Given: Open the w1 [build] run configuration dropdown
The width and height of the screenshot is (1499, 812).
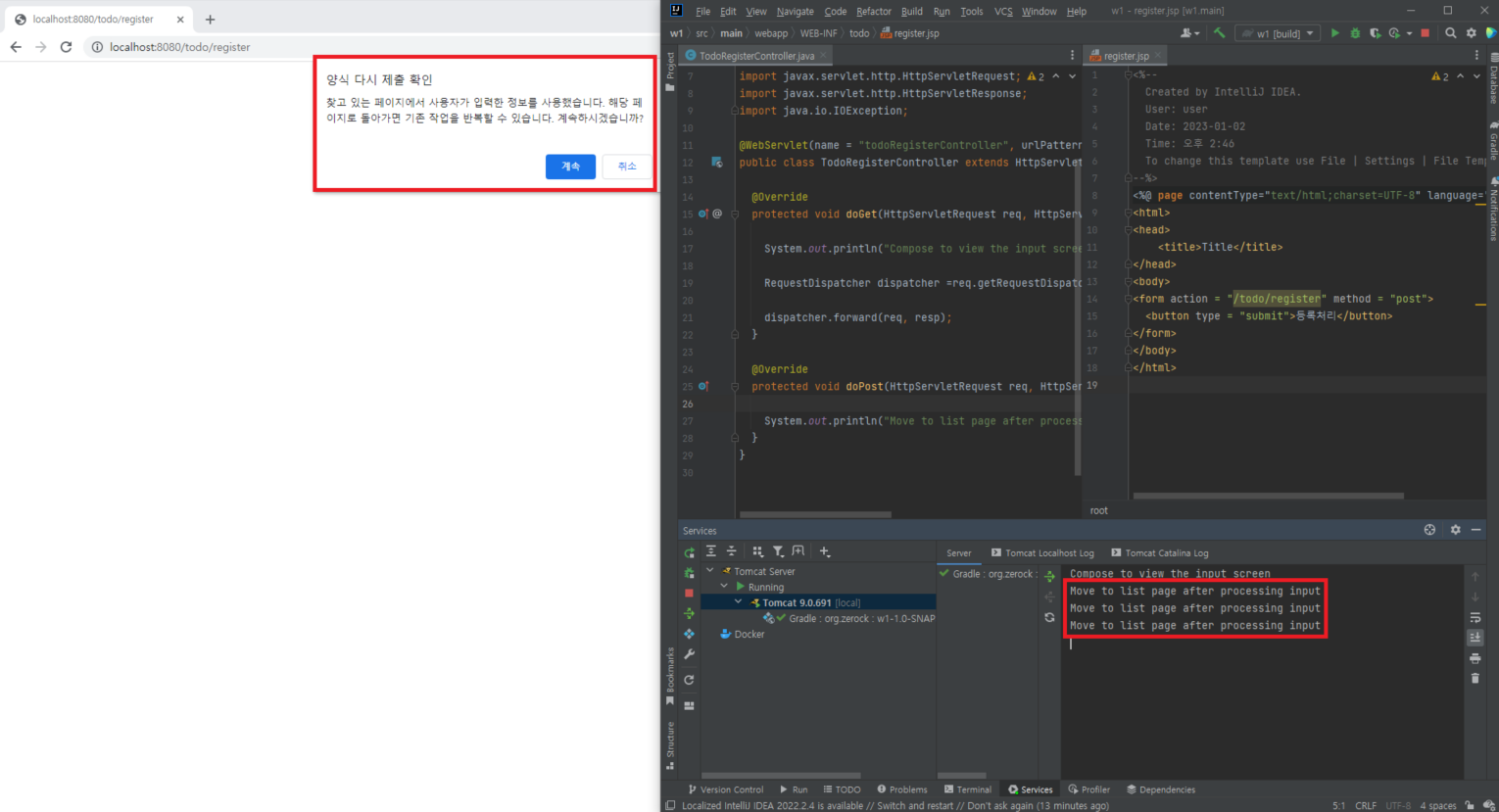Looking at the screenshot, I should click(x=1278, y=33).
